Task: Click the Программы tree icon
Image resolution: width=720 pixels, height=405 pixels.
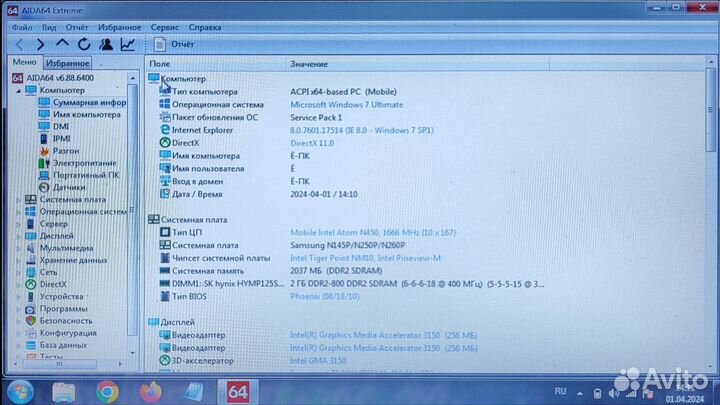Action: pos(31,309)
